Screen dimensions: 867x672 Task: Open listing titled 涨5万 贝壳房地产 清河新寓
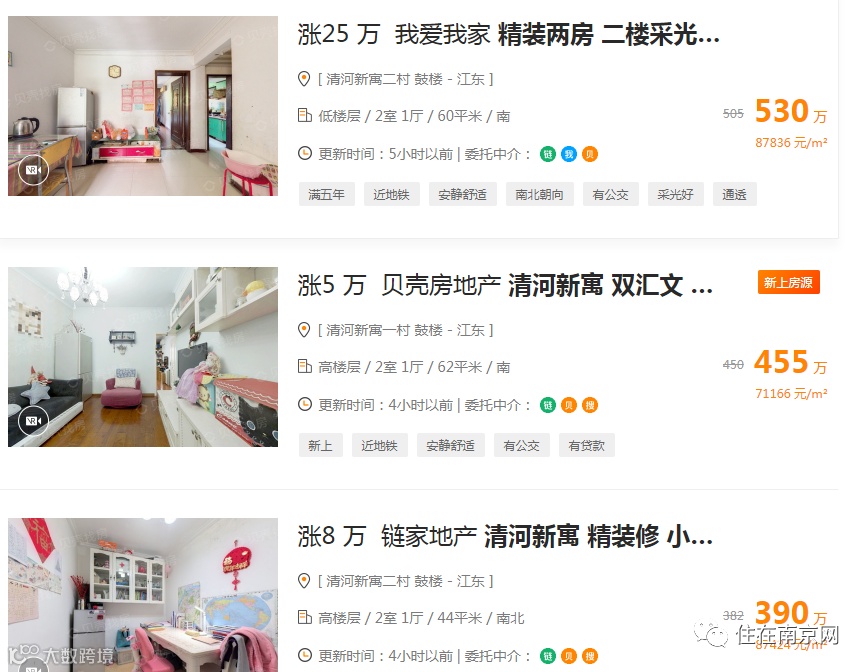[505, 285]
